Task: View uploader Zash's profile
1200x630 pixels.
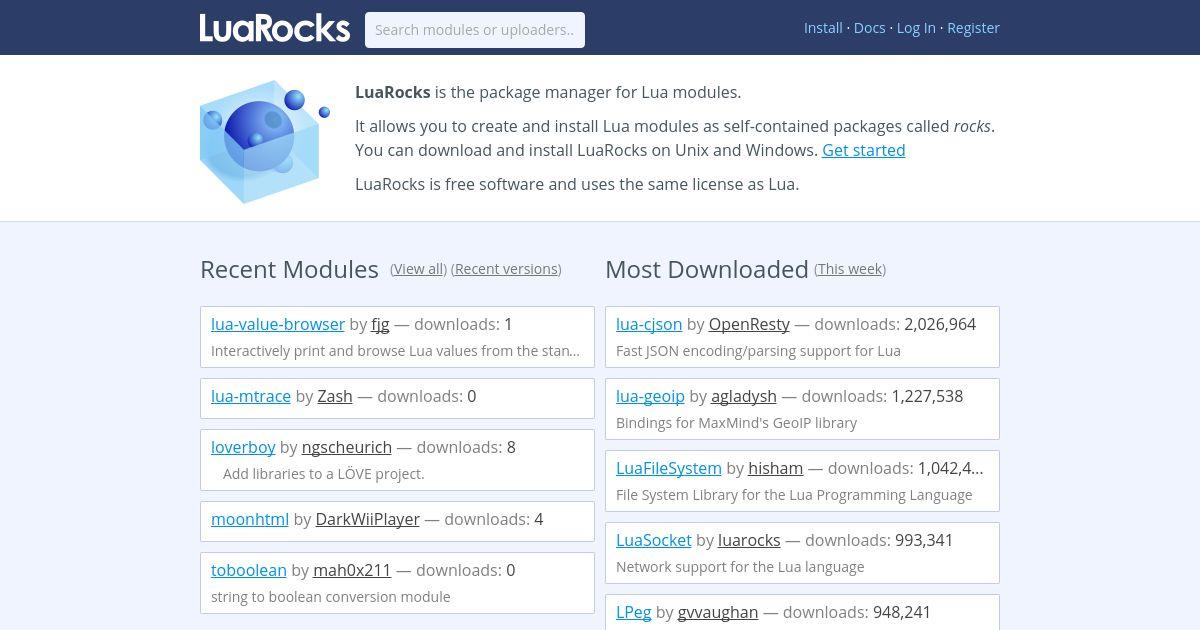Action: [335, 396]
